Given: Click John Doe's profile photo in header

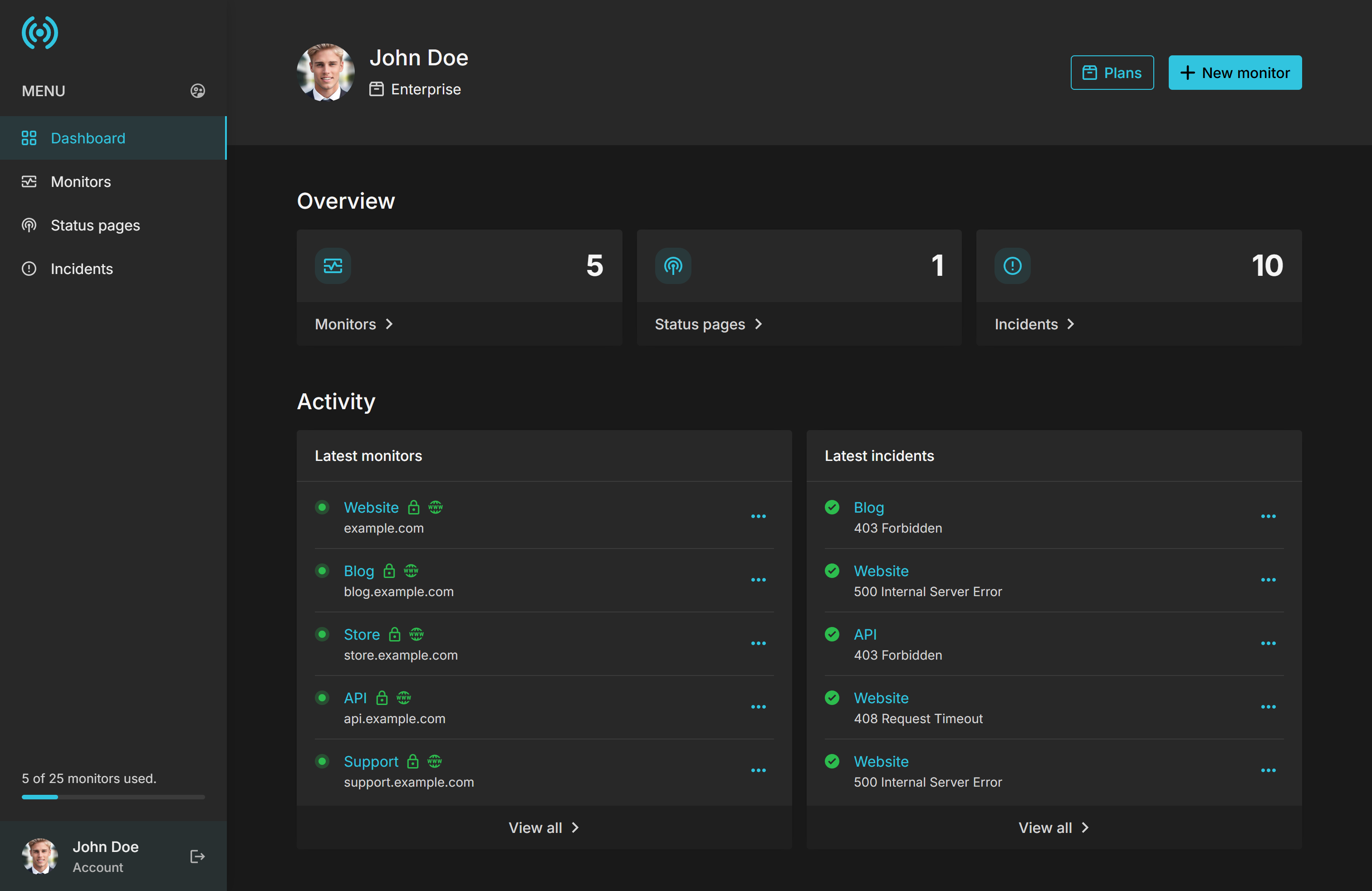Looking at the screenshot, I should (x=326, y=73).
